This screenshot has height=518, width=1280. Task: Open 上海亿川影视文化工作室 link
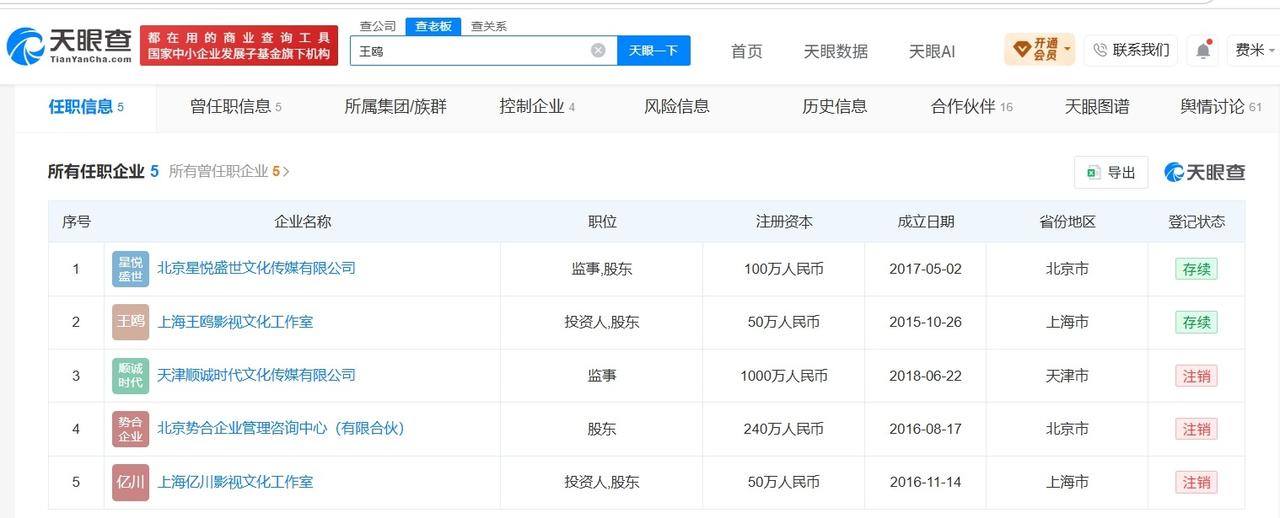coord(235,482)
